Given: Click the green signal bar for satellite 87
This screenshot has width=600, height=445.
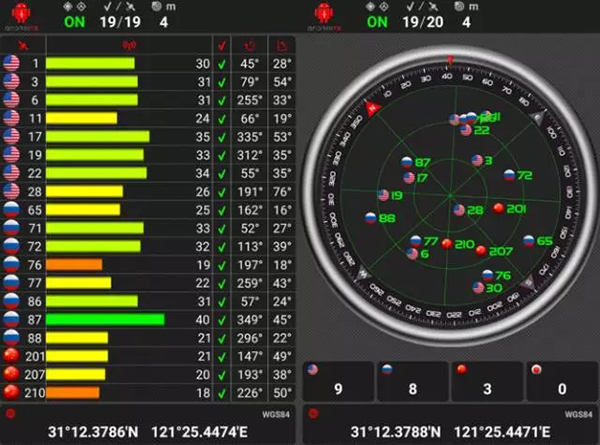Looking at the screenshot, I should click(x=104, y=319).
